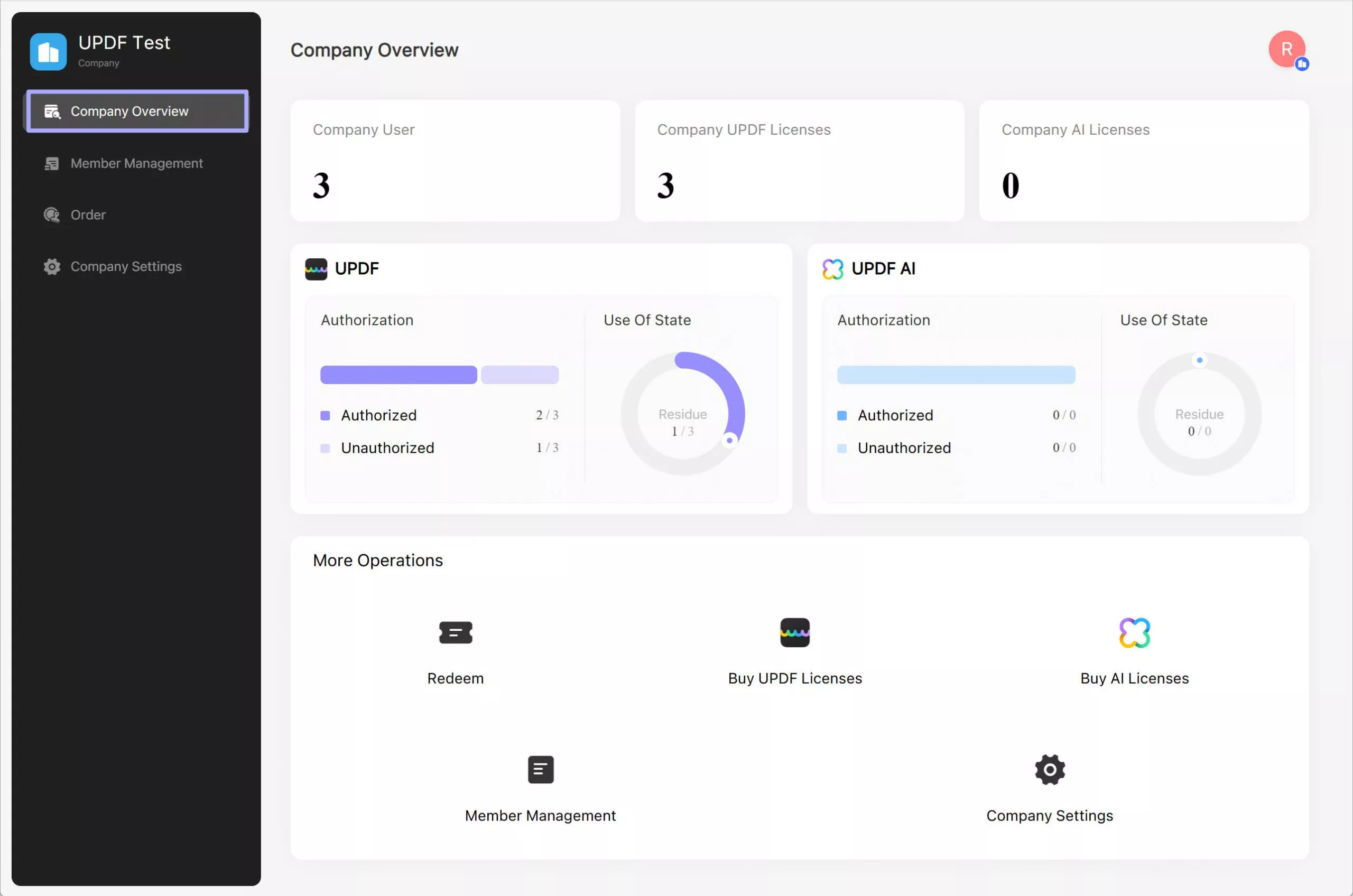This screenshot has width=1353, height=896.
Task: Click the 'Authorization' label in UPDF AI panel
Action: [x=883, y=320]
